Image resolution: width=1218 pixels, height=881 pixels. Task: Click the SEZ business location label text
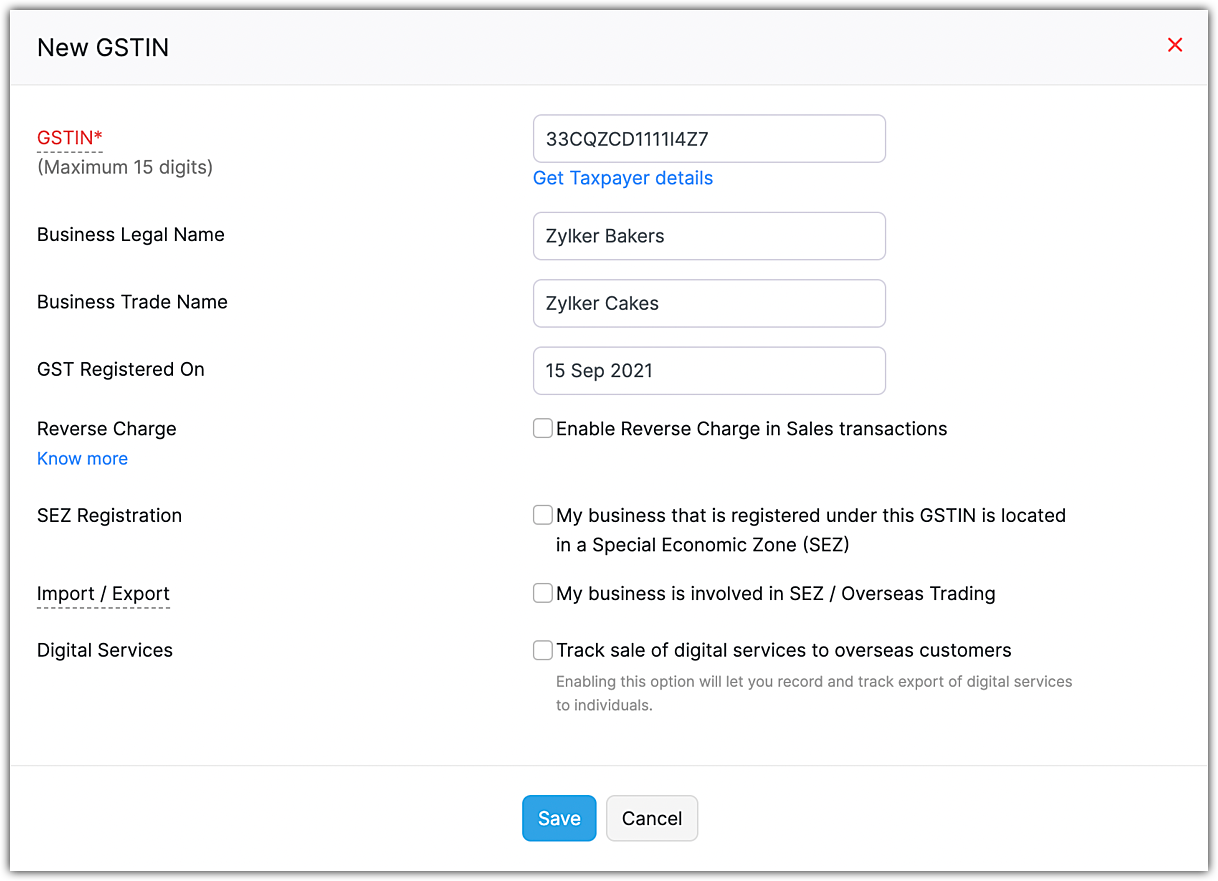pos(810,530)
